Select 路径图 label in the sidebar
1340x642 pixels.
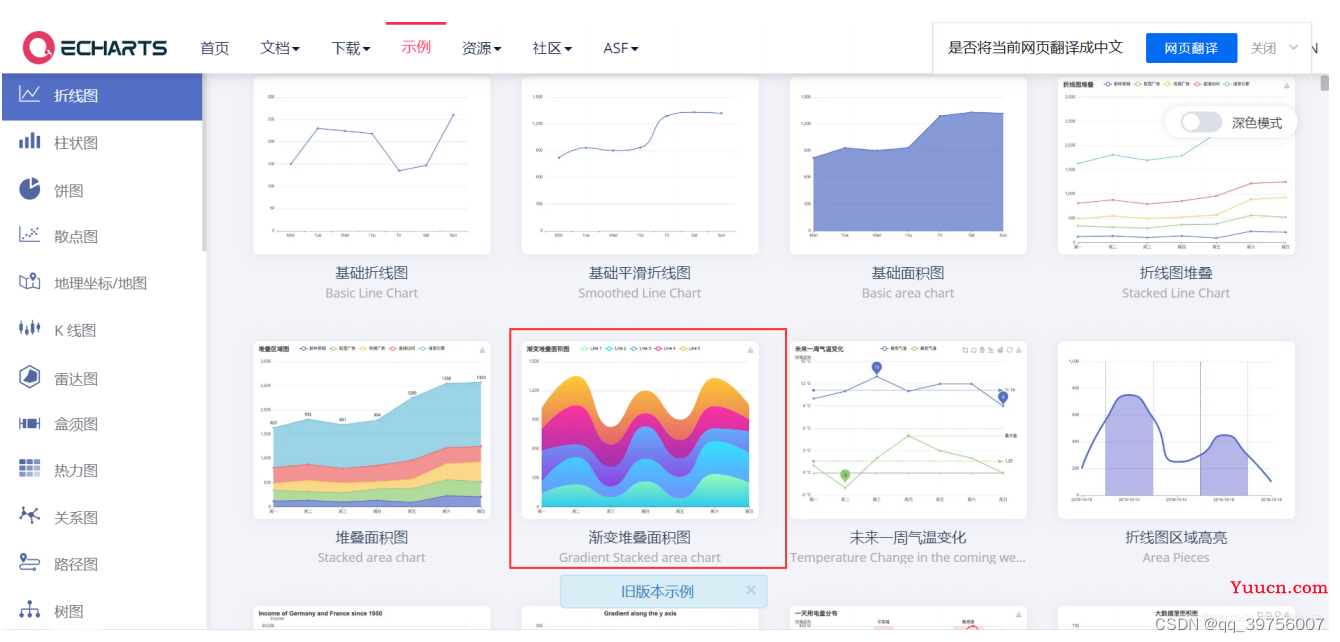pos(76,564)
